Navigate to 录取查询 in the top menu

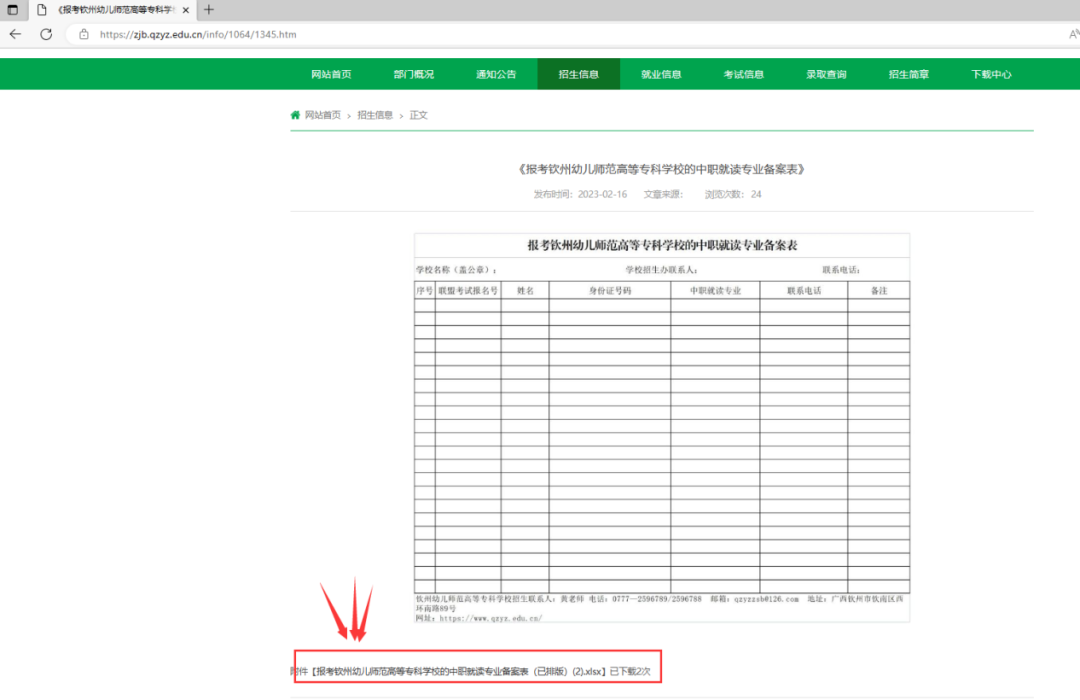coord(826,74)
